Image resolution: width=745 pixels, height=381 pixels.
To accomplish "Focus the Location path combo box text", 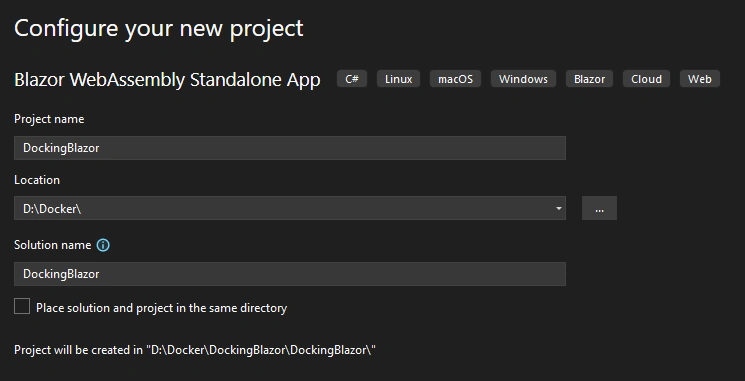I will tap(283, 208).
